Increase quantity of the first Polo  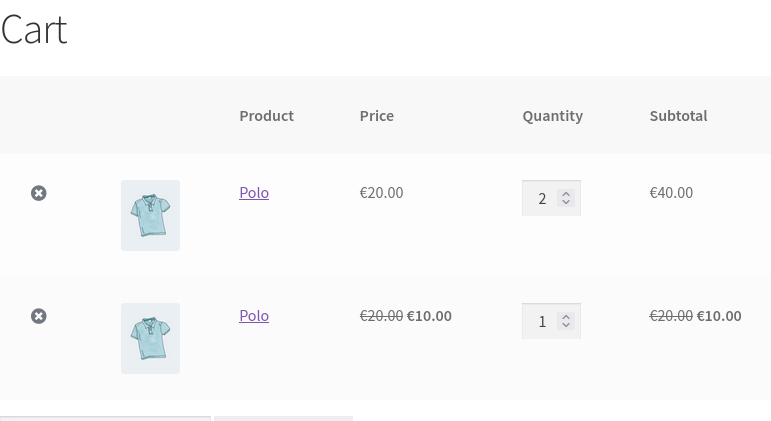pyautogui.click(x=566, y=194)
